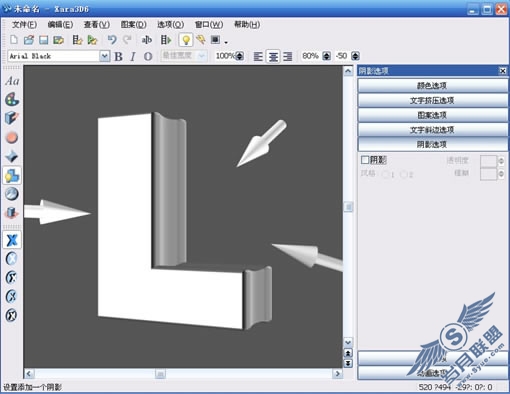The width and height of the screenshot is (510, 394).
Task: Open the 帮助(H) menu
Action: click(247, 24)
